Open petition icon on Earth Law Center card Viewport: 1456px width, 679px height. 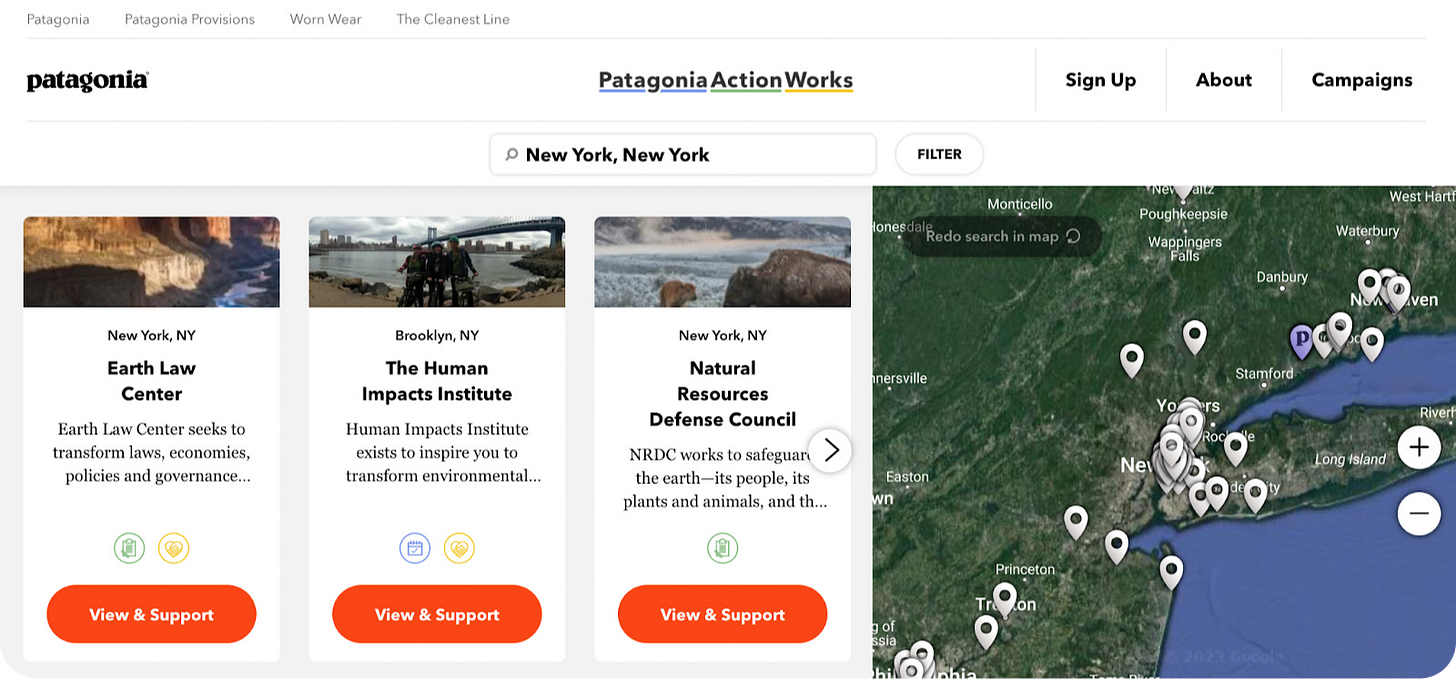tap(129, 548)
